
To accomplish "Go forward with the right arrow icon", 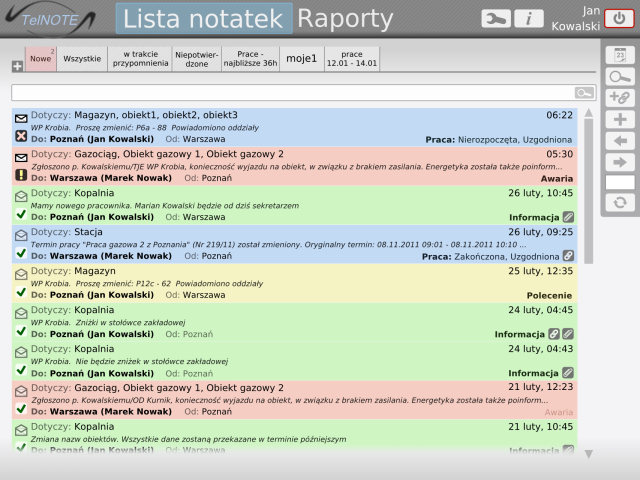I will coord(619,161).
